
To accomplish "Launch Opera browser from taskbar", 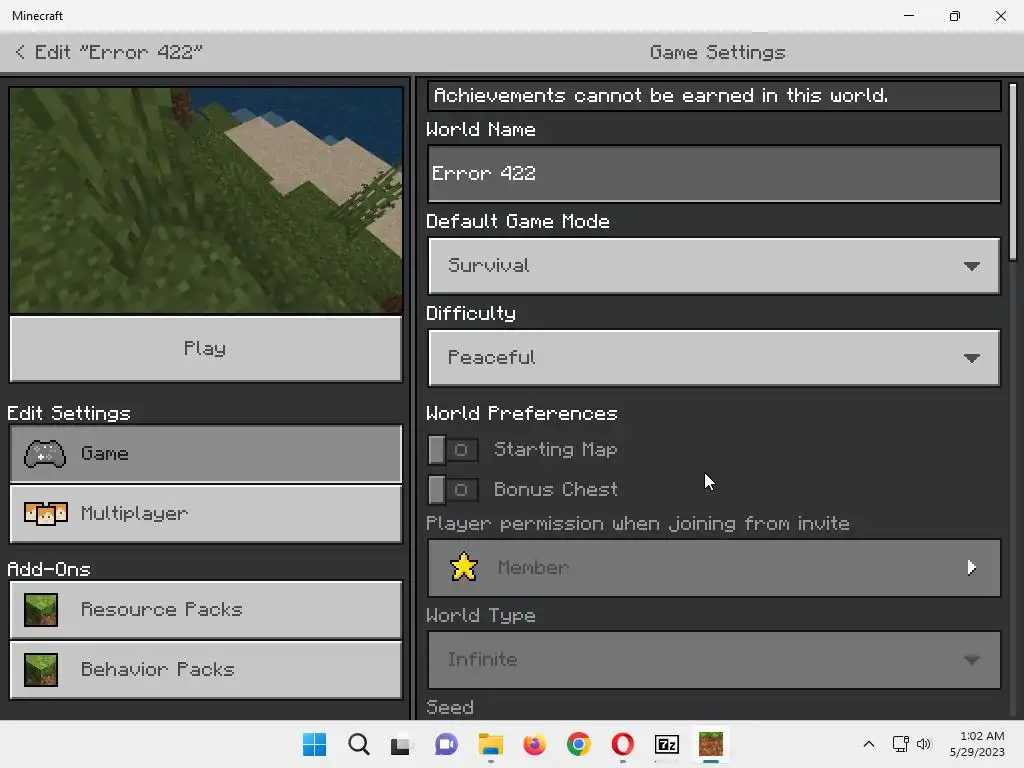I will tap(622, 744).
